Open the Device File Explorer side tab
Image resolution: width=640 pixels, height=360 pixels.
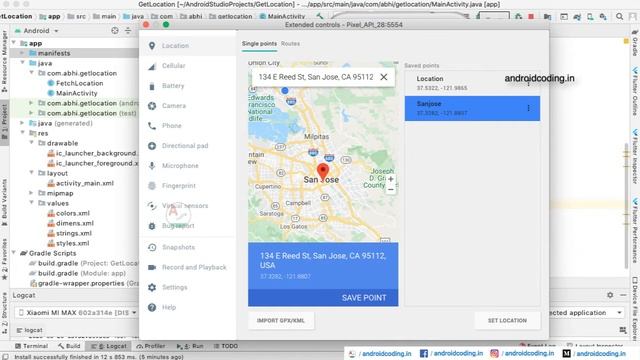click(635, 308)
